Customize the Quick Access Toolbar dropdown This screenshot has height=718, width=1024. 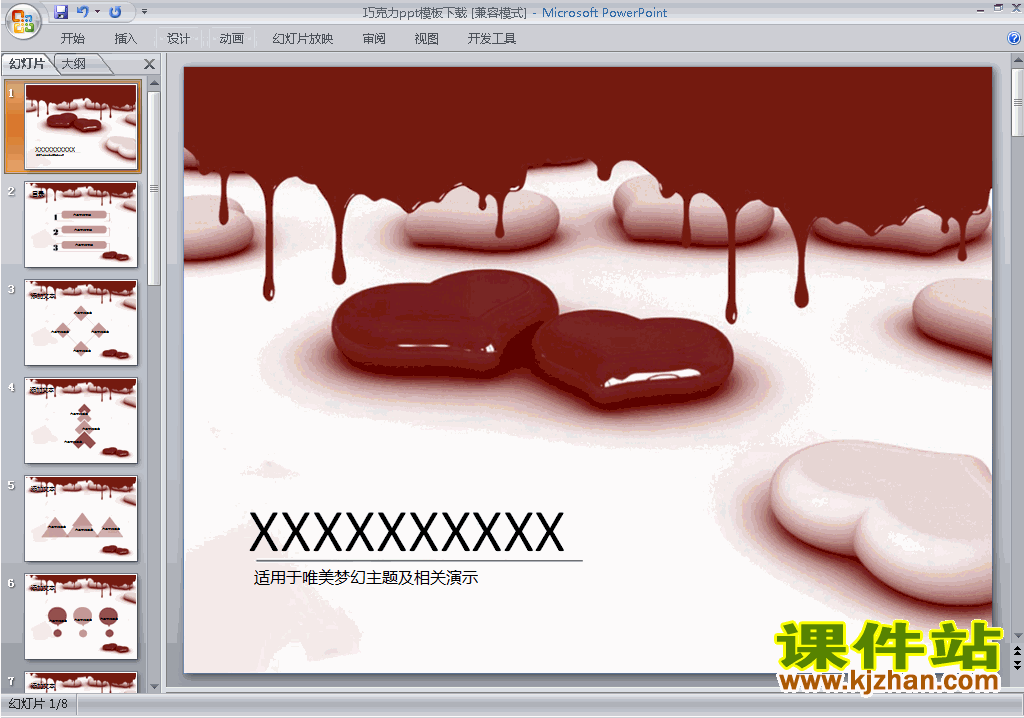(144, 12)
